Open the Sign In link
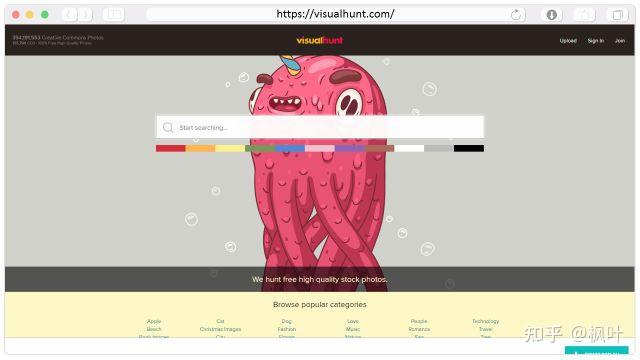Viewport: 640px width, 360px height. (x=596, y=40)
